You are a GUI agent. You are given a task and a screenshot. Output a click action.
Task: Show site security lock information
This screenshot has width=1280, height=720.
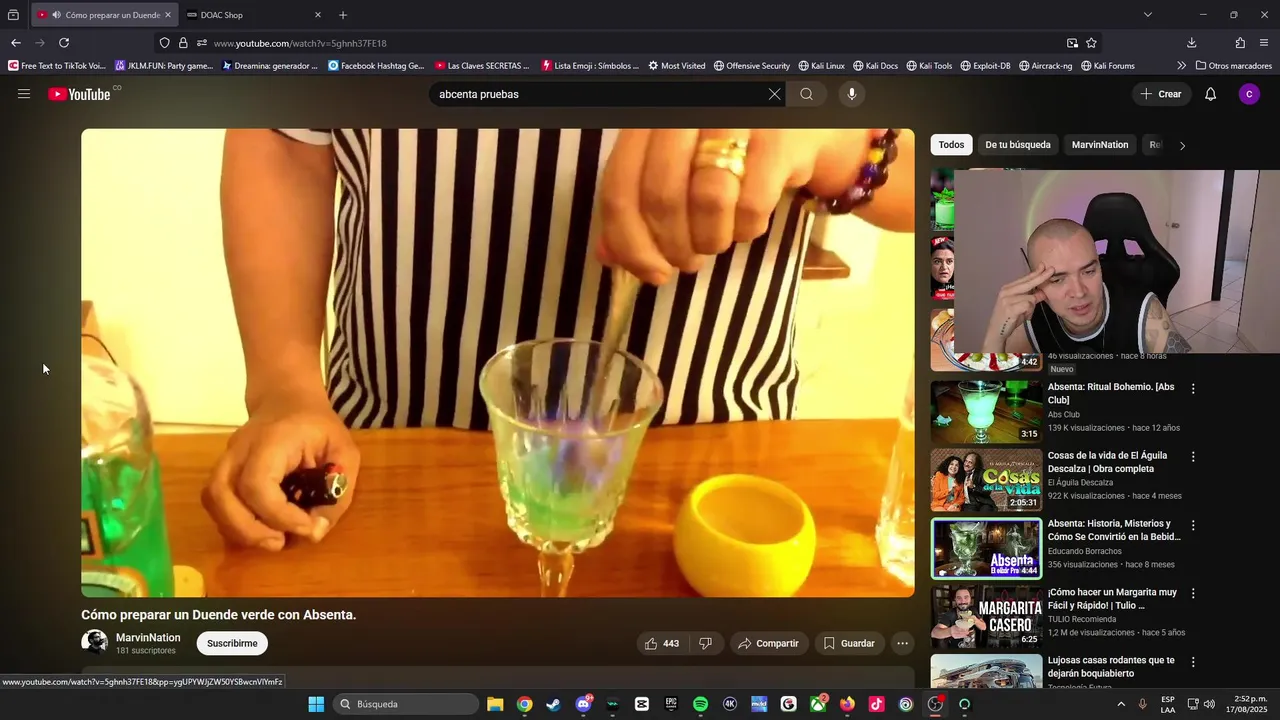[x=183, y=43]
